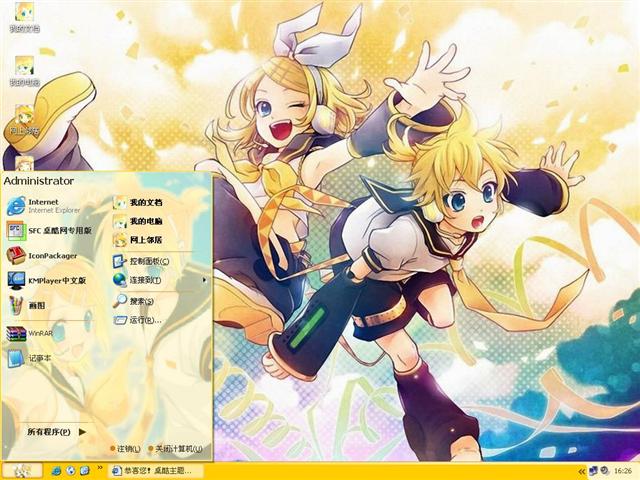Open the 运行(R)... dialog
This screenshot has width=640, height=480.
[138, 320]
